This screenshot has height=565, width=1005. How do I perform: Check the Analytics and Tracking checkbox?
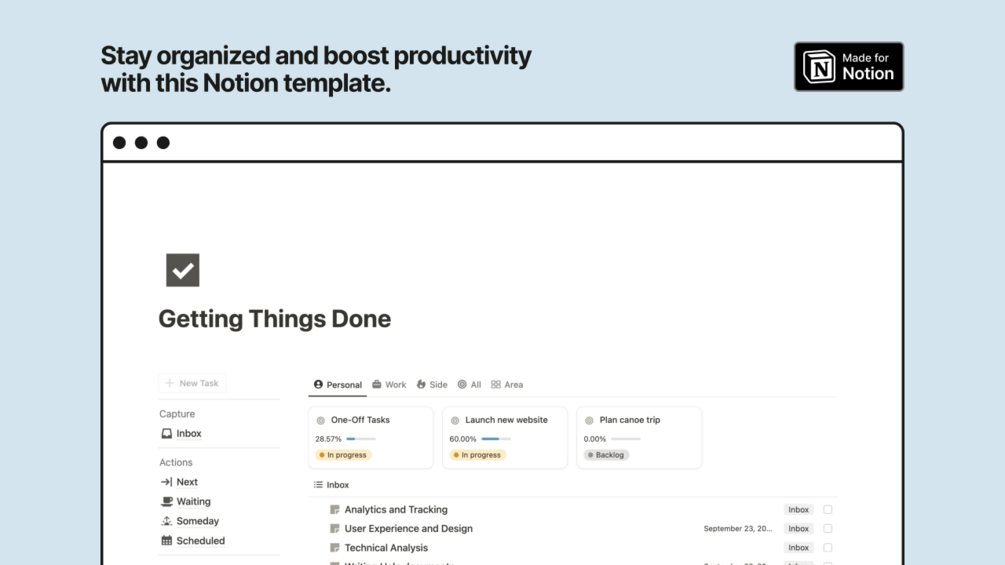(828, 510)
